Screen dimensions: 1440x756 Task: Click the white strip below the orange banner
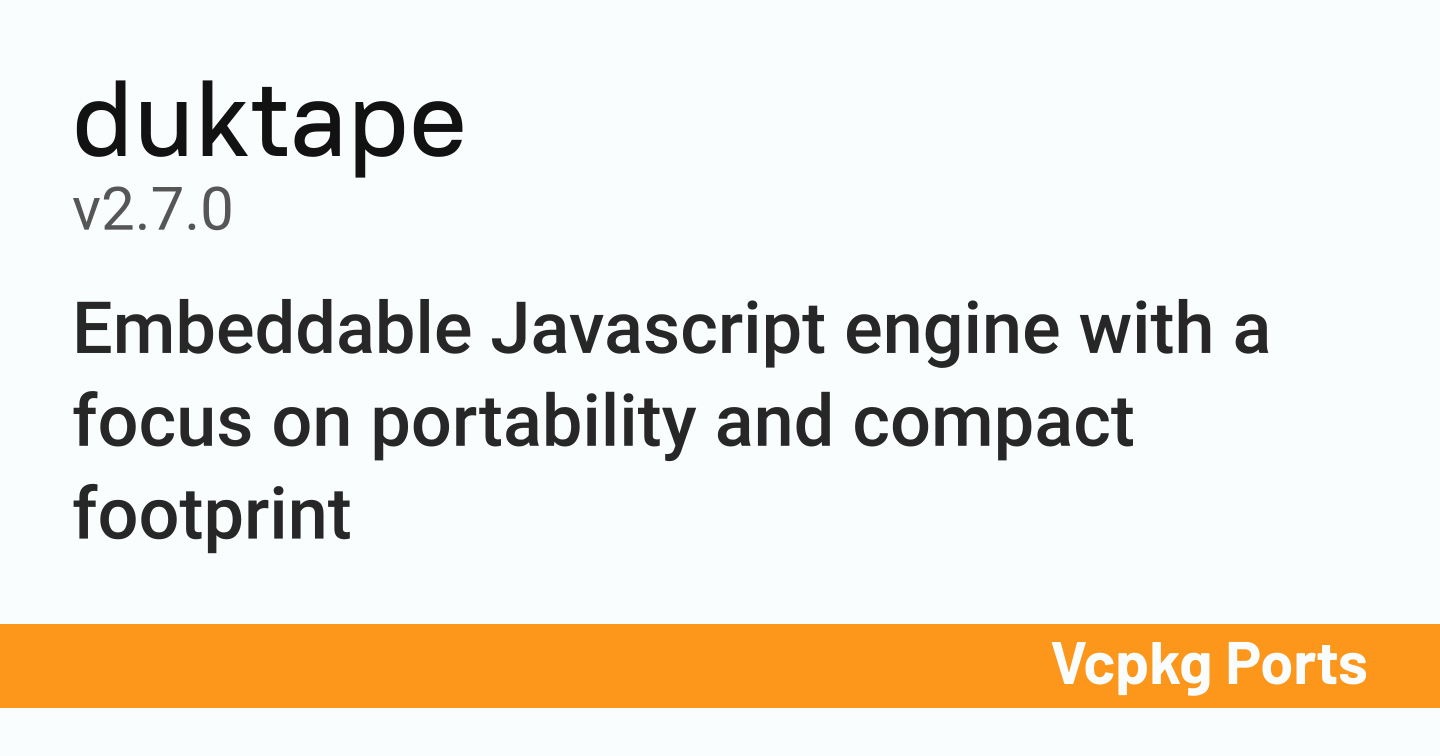720,732
